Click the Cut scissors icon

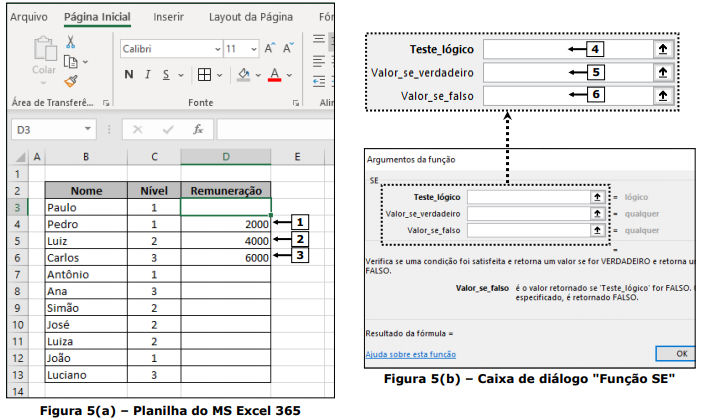pos(71,42)
